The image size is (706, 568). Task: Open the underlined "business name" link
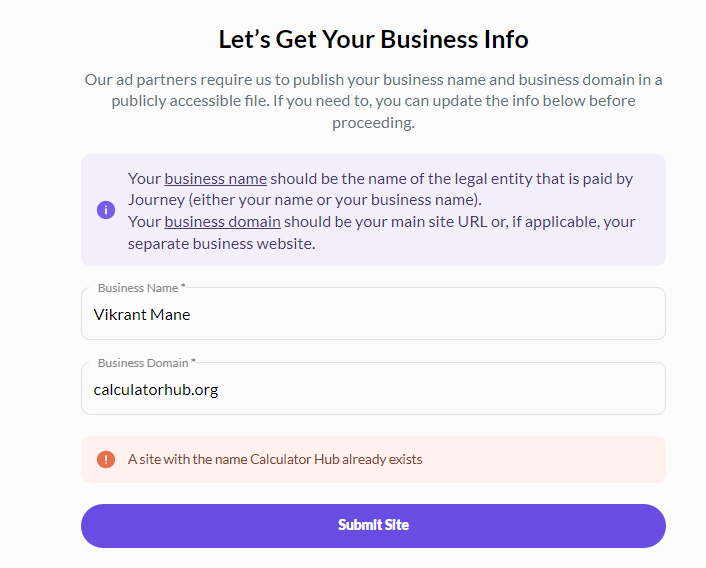215,179
